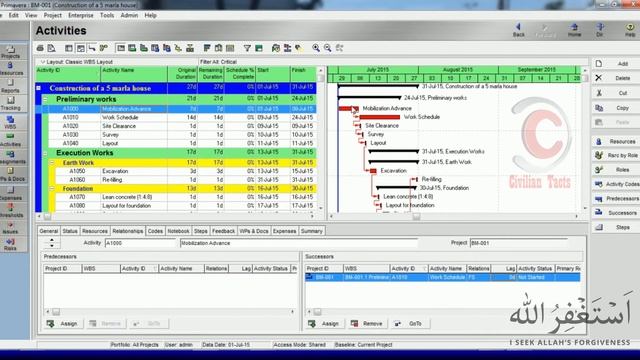
Task: Open WBS from the left sidebar
Action: pyautogui.click(x=11, y=122)
